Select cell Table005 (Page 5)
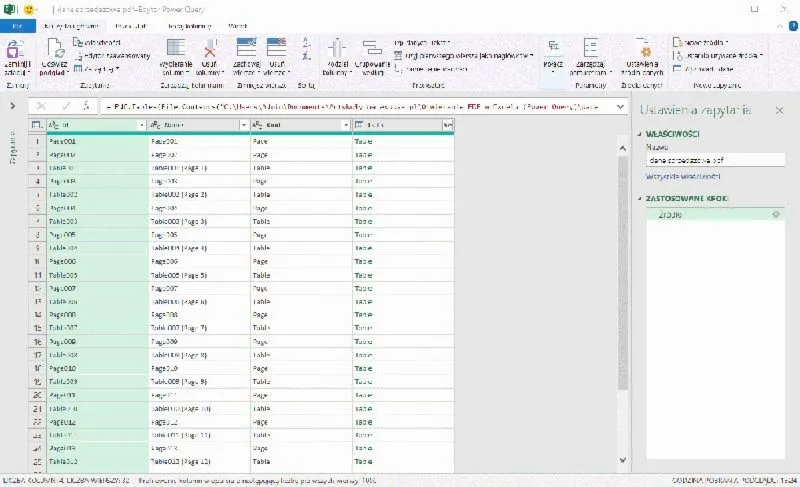Screen dimensions: 800x487 tap(199, 275)
